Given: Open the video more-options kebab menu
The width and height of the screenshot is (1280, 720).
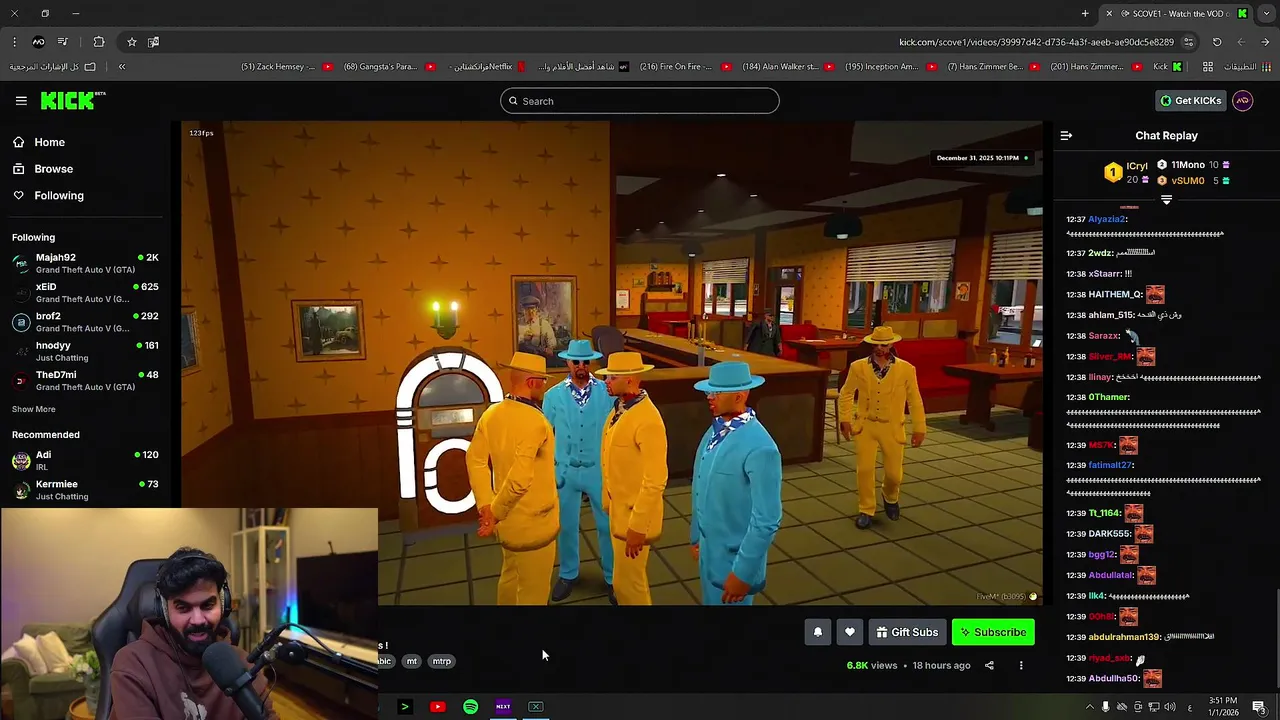Looking at the screenshot, I should click(1021, 665).
